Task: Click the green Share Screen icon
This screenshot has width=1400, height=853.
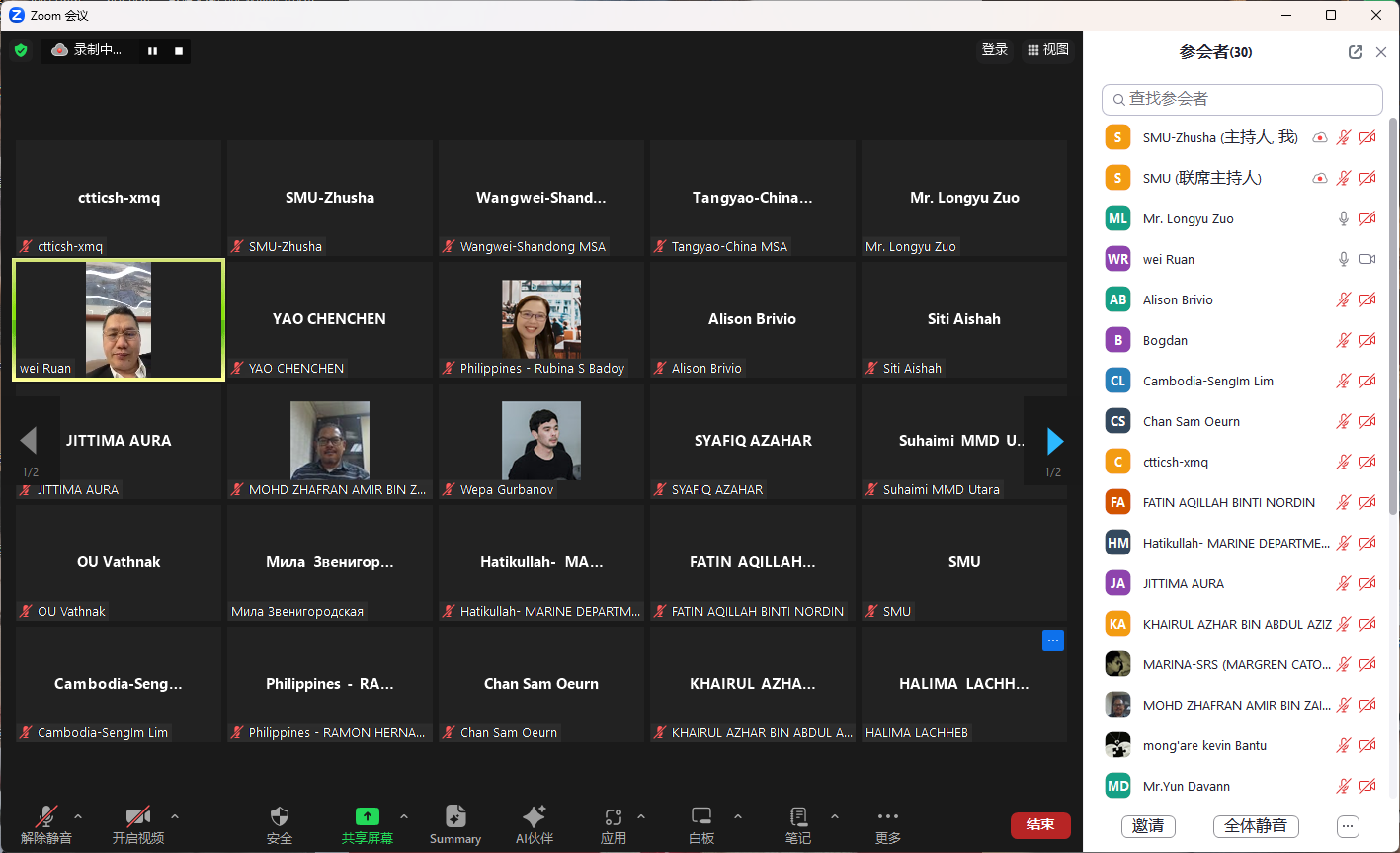Action: [368, 816]
